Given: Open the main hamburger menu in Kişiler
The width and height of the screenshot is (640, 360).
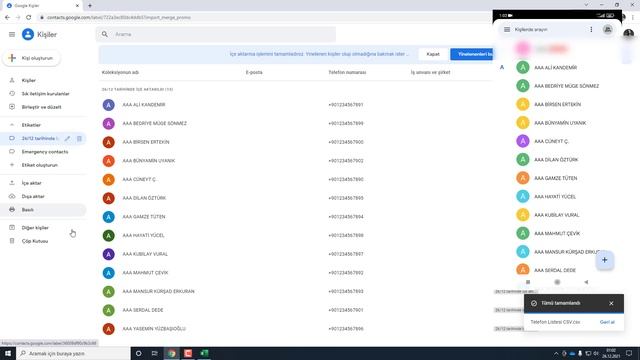Looking at the screenshot, I should [x=12, y=35].
